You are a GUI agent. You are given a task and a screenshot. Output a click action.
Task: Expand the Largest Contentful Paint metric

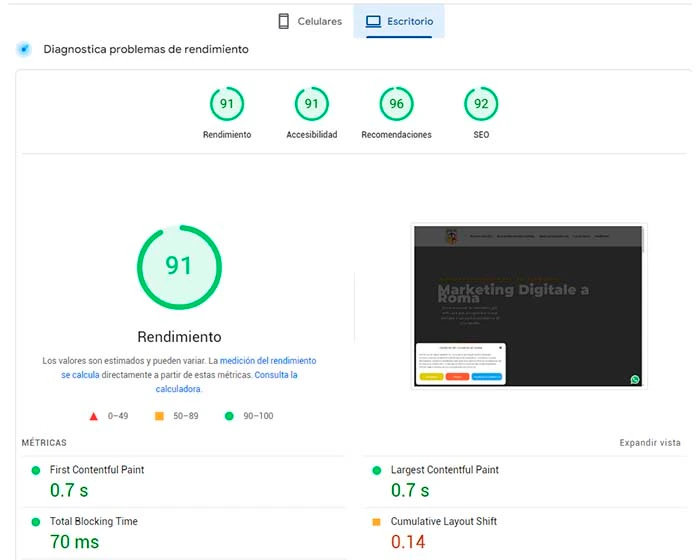click(444, 470)
